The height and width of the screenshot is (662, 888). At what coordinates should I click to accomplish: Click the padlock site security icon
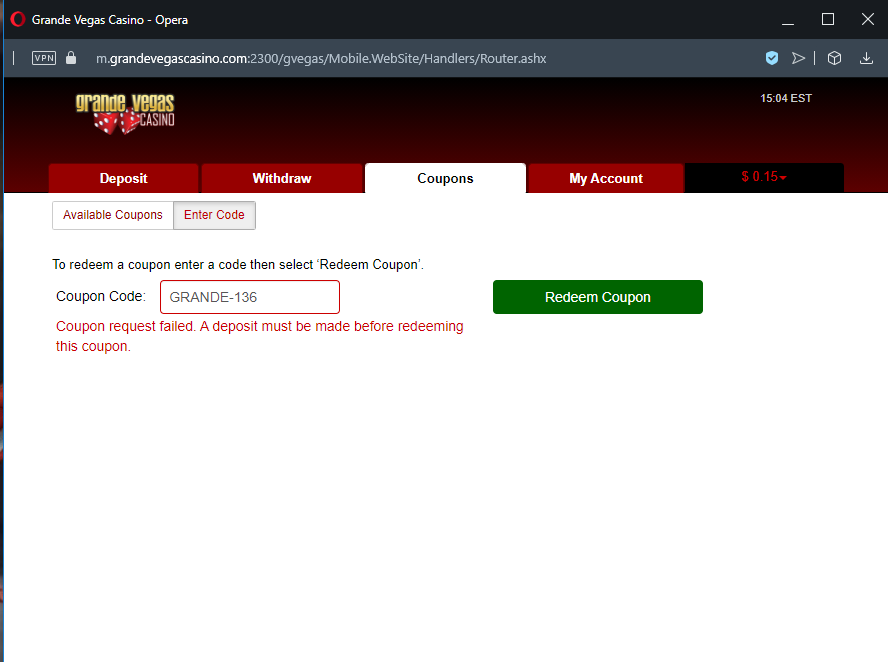(71, 58)
